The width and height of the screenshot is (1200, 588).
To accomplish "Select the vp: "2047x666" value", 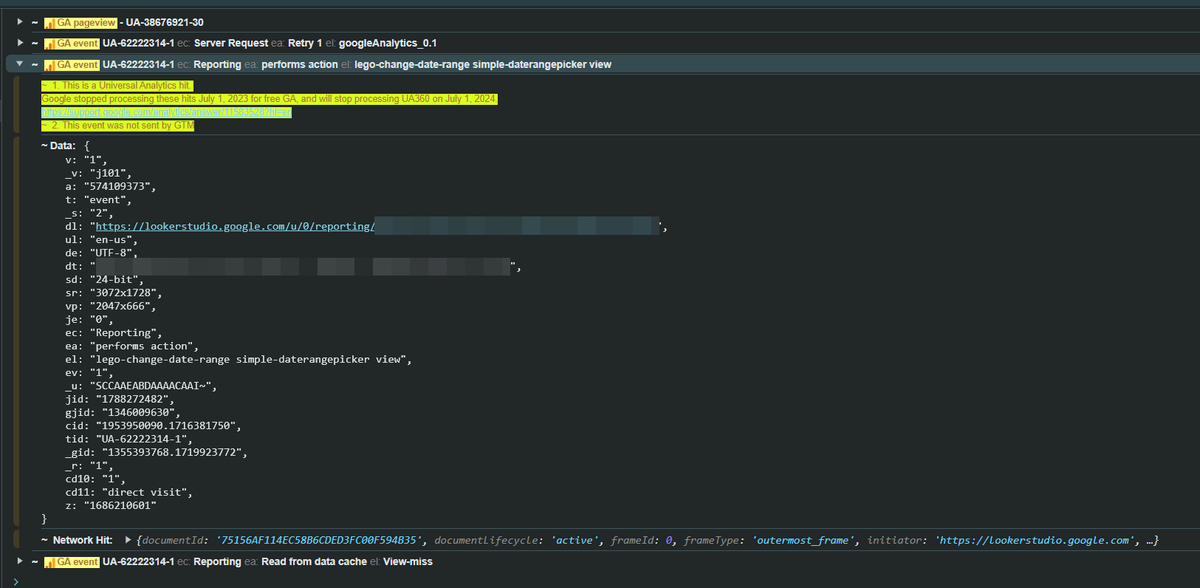I will pyautogui.click(x=121, y=307).
